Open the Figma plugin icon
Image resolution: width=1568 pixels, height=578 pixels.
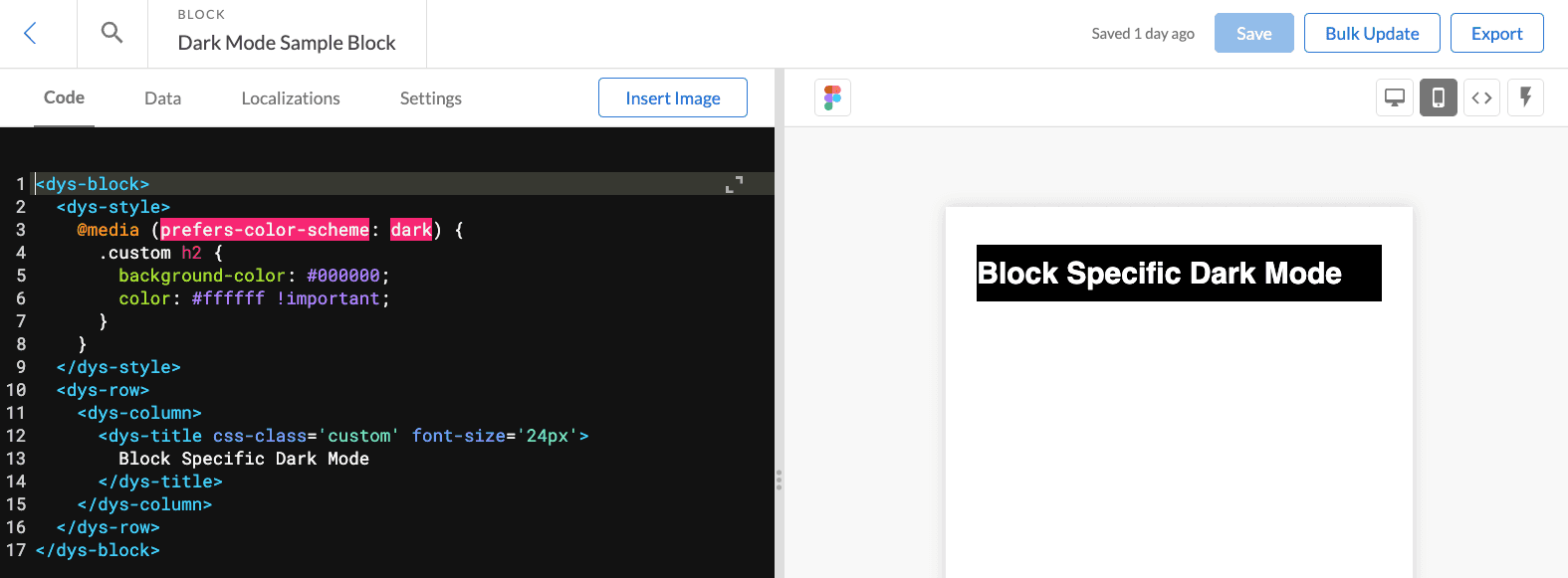tap(832, 97)
